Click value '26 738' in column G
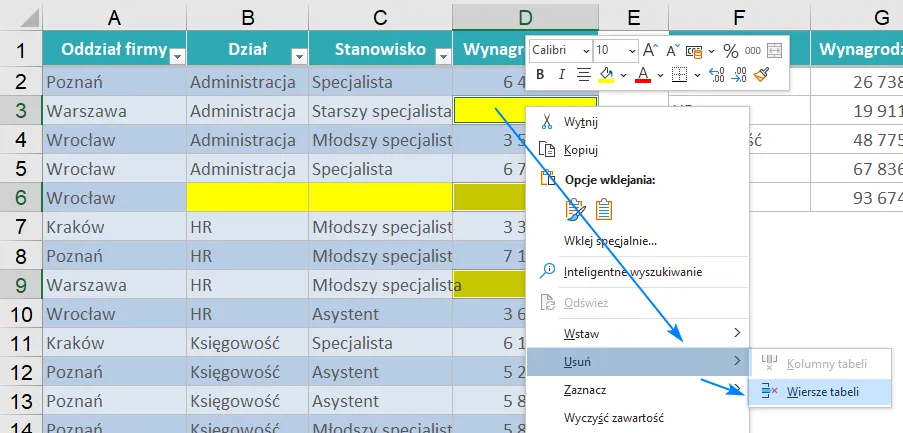Screen dimensions: 903x433 [x=857, y=82]
